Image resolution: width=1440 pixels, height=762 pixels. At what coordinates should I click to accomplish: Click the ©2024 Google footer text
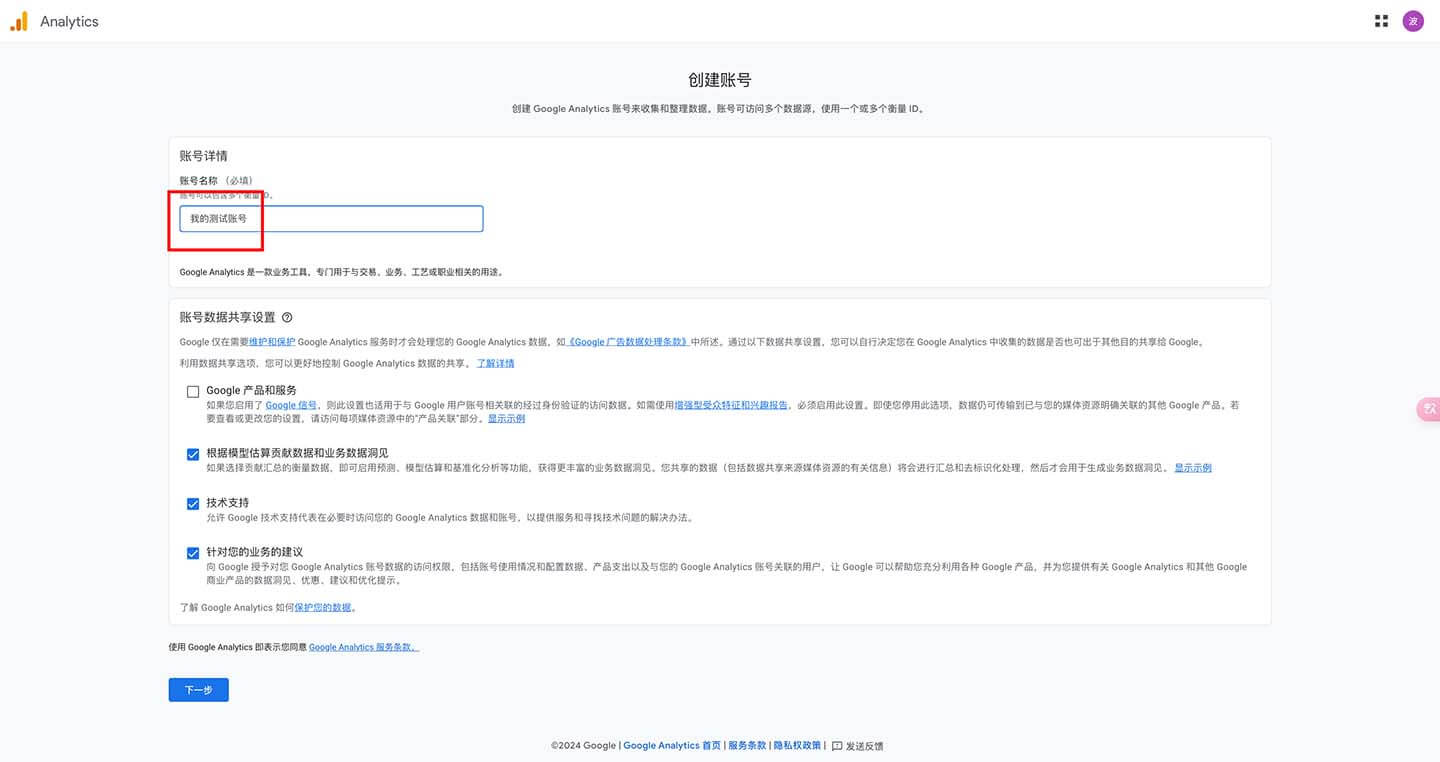[x=583, y=746]
